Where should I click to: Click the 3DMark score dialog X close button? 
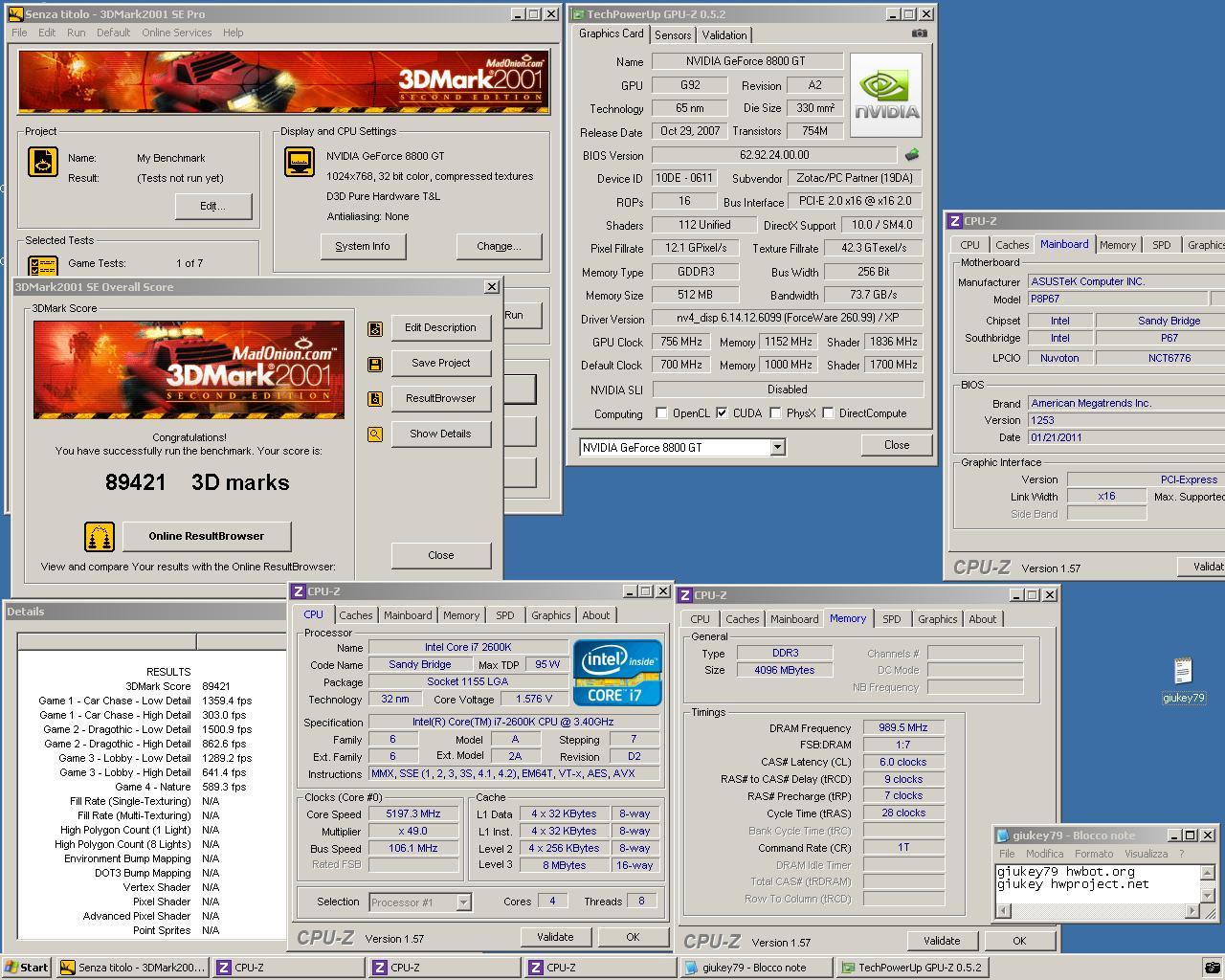(x=492, y=286)
